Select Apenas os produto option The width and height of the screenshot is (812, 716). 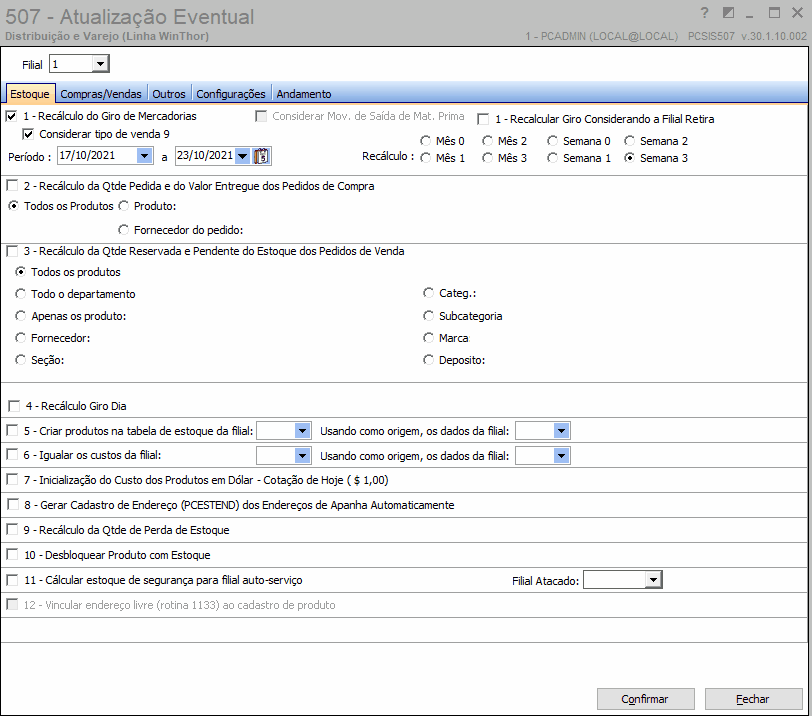[x=20, y=316]
